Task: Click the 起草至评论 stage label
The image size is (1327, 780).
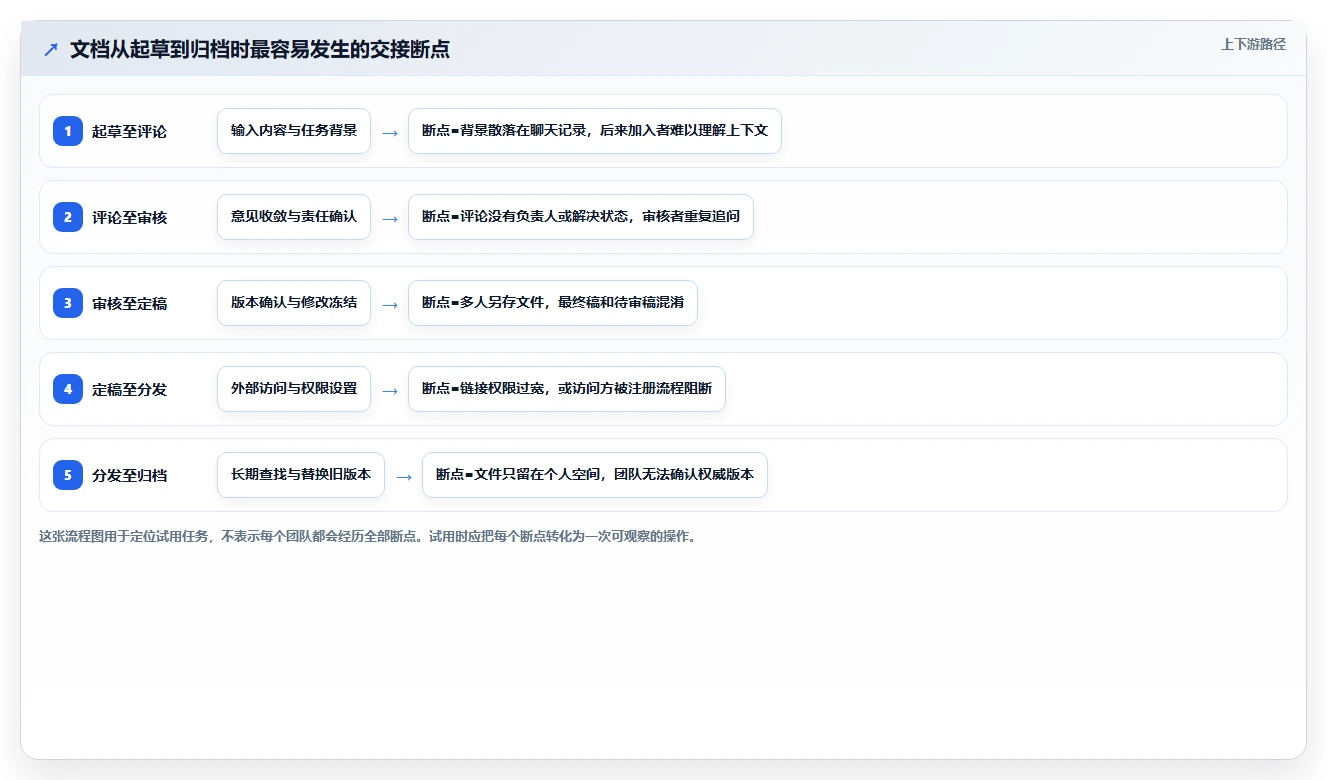Action: pos(130,131)
